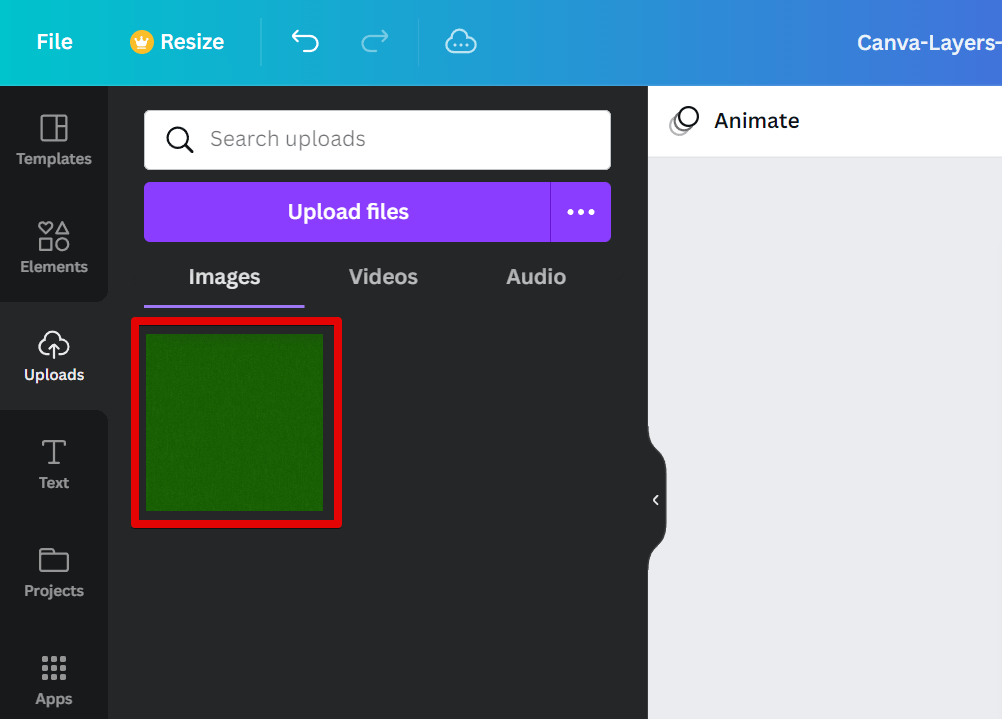Stay on the Images tab

[x=223, y=277]
